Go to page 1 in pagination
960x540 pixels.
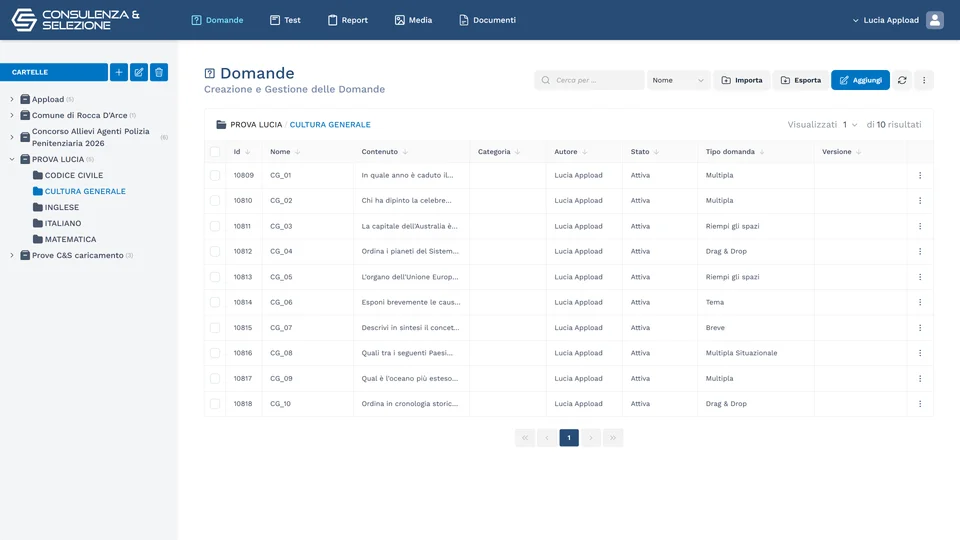569,438
